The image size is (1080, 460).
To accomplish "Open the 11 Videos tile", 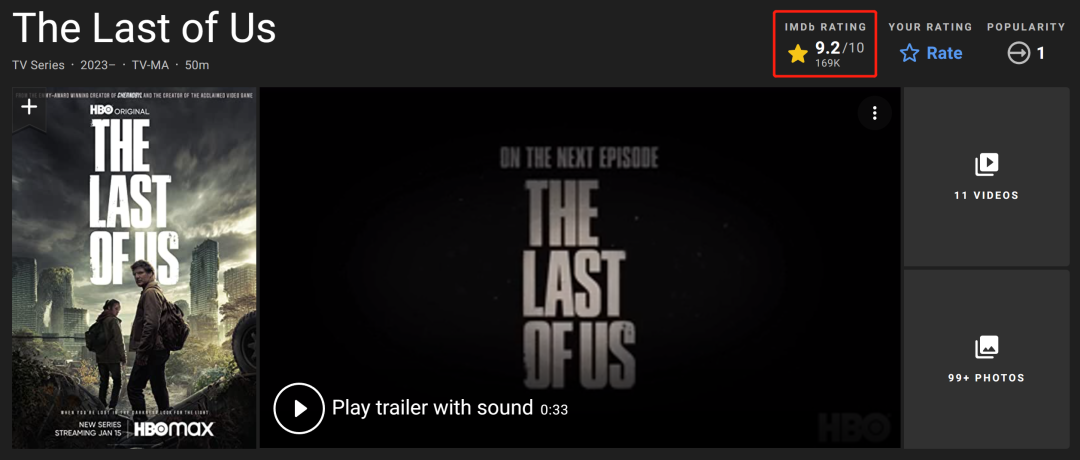I will click(x=986, y=177).
